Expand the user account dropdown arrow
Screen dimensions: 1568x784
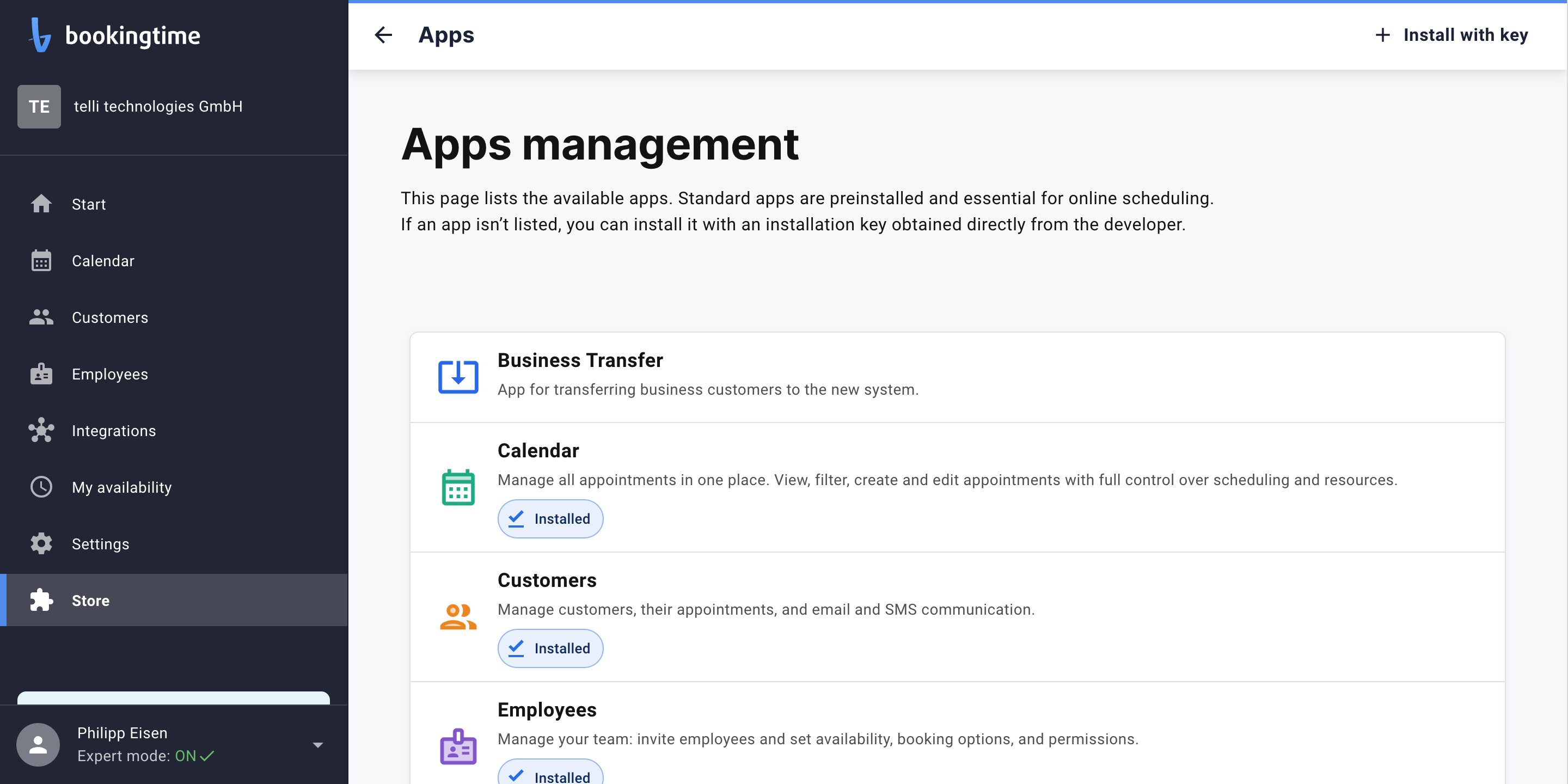pyautogui.click(x=317, y=744)
